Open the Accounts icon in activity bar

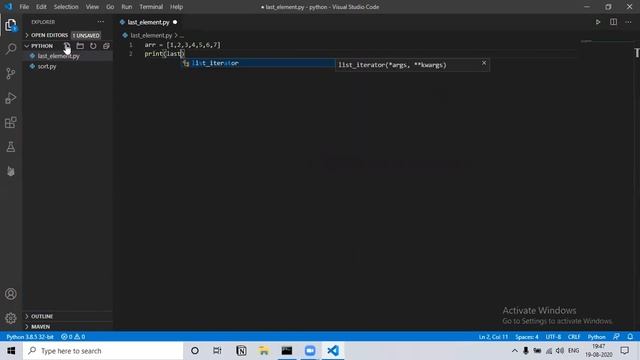click(x=11, y=294)
